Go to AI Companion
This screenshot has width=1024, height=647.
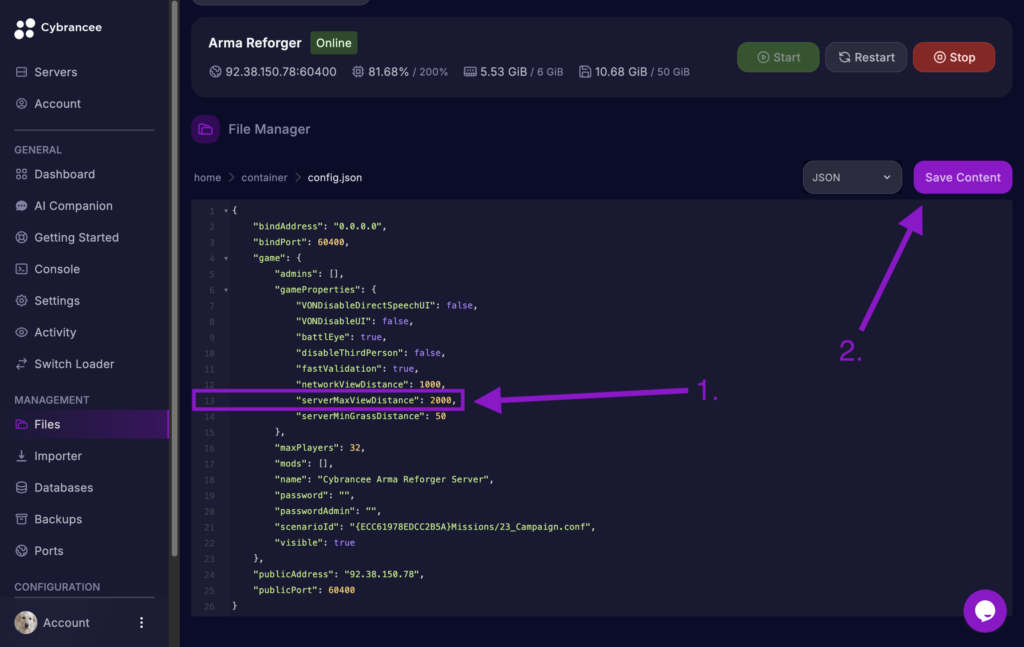73,206
